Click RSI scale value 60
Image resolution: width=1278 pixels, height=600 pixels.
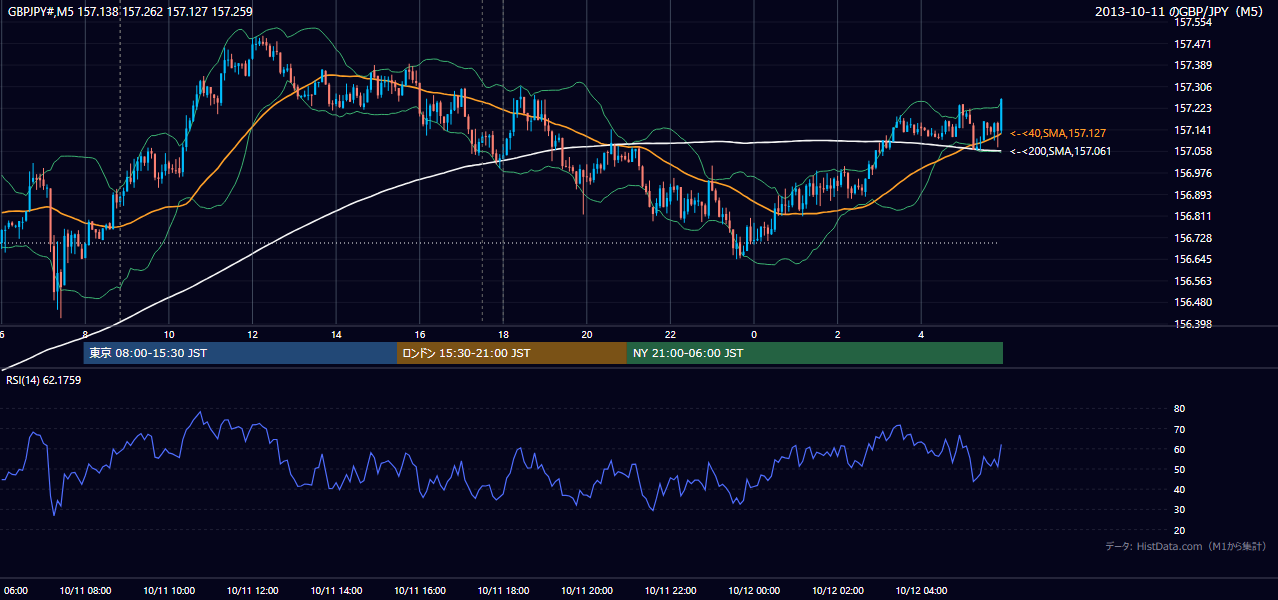coord(1179,449)
